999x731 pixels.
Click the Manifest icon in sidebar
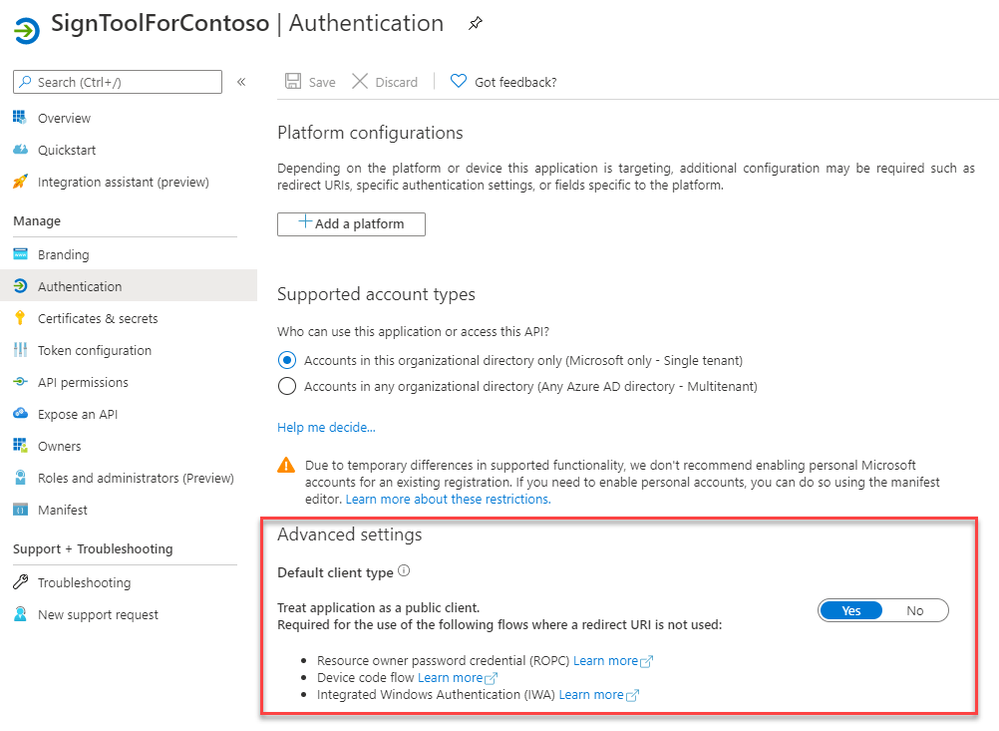click(20, 509)
